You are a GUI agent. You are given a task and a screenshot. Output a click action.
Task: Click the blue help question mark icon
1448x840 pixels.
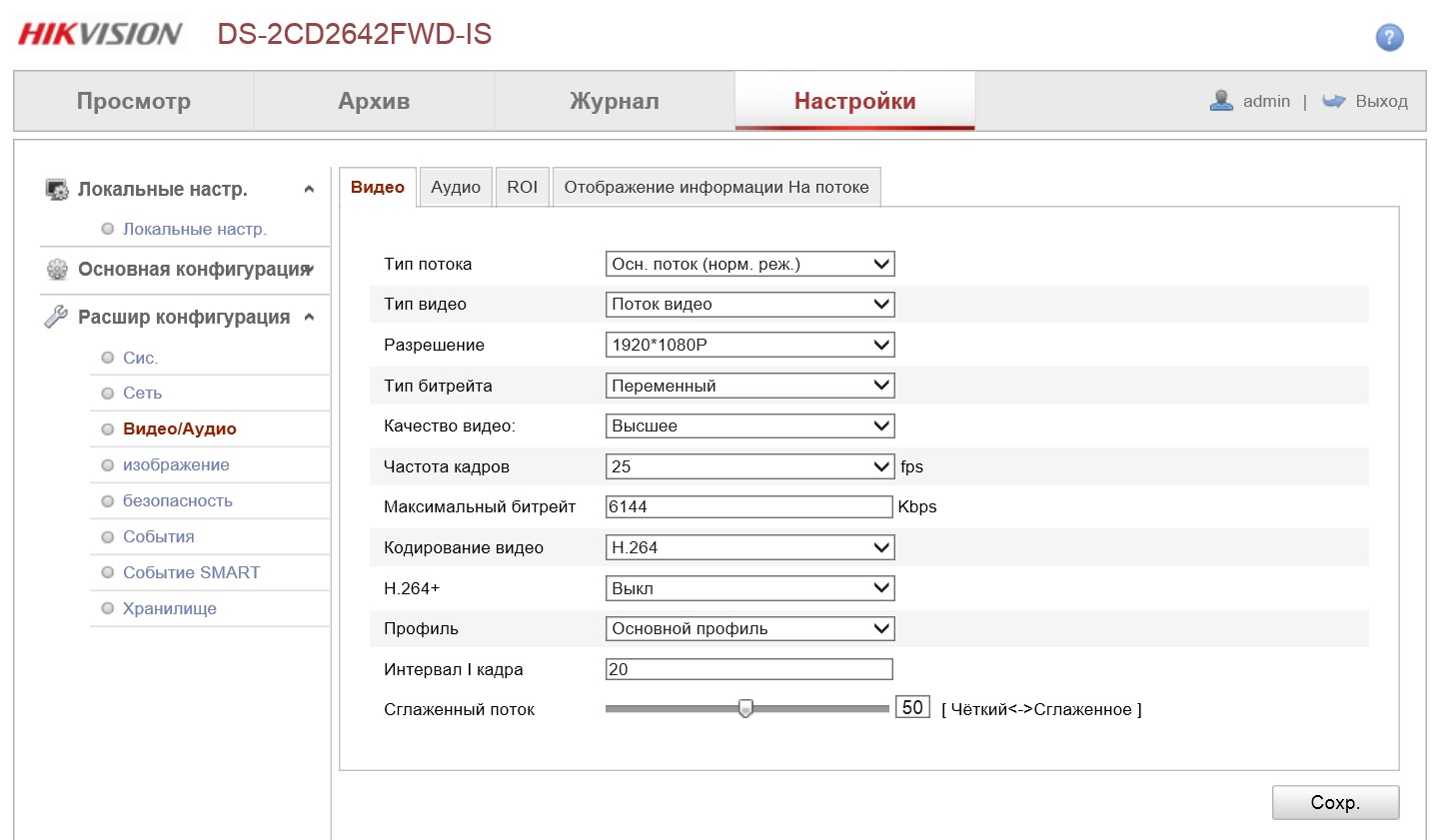tap(1389, 37)
